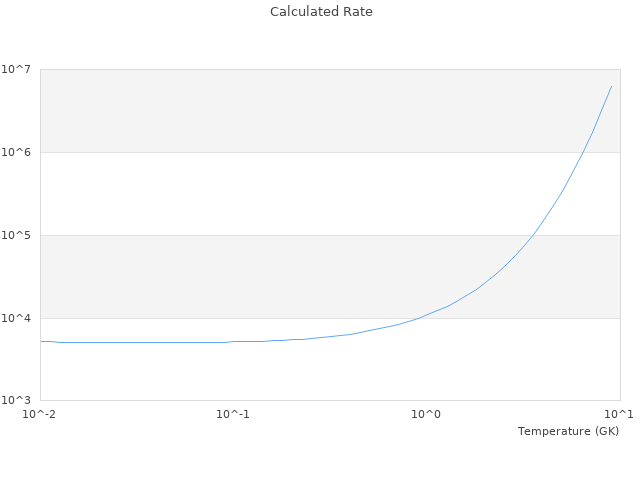Click the top end of the blue curve
The height and width of the screenshot is (480, 640).
tap(611, 86)
